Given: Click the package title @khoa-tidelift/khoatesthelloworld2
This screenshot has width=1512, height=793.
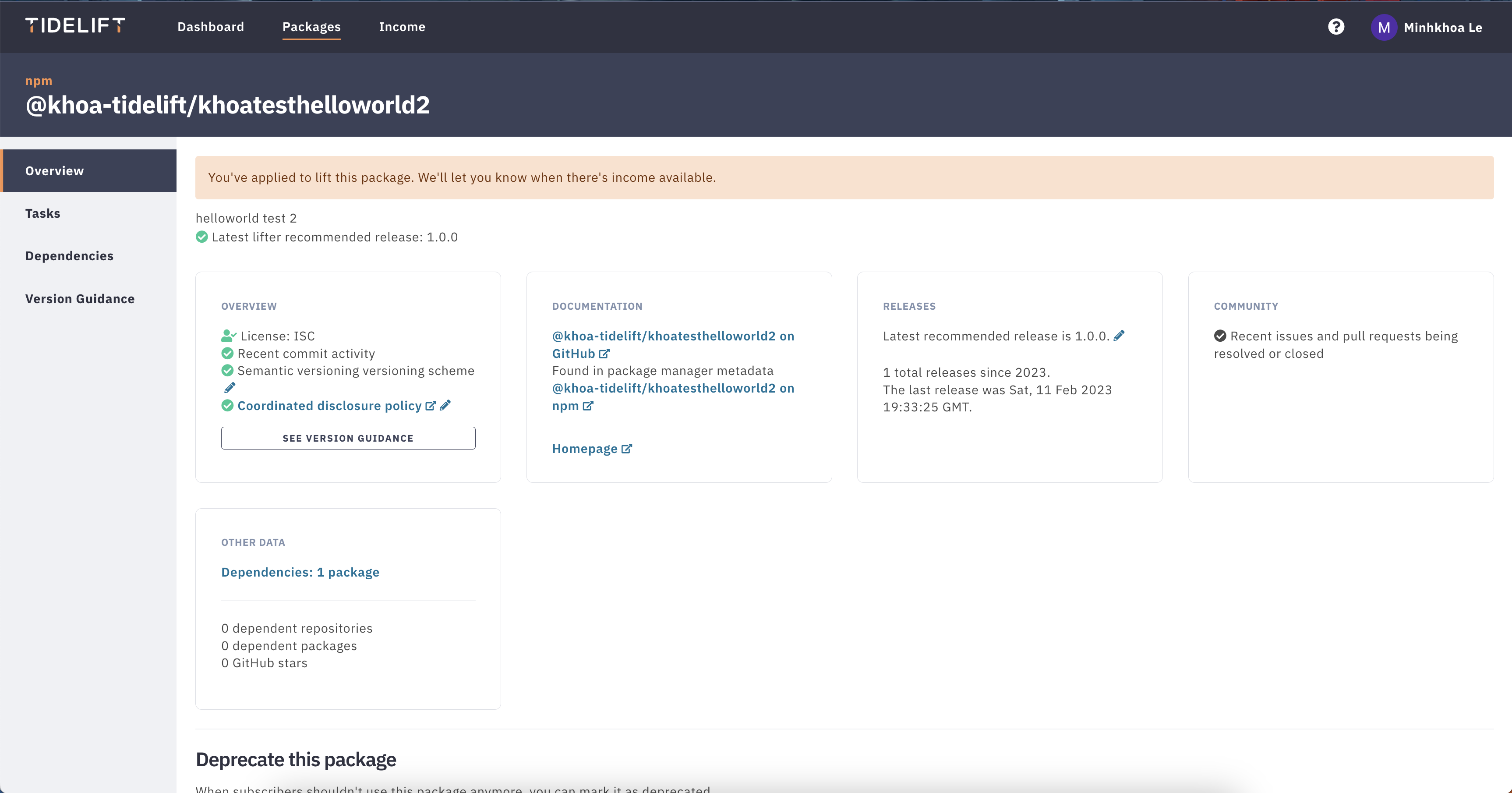Looking at the screenshot, I should (x=228, y=105).
